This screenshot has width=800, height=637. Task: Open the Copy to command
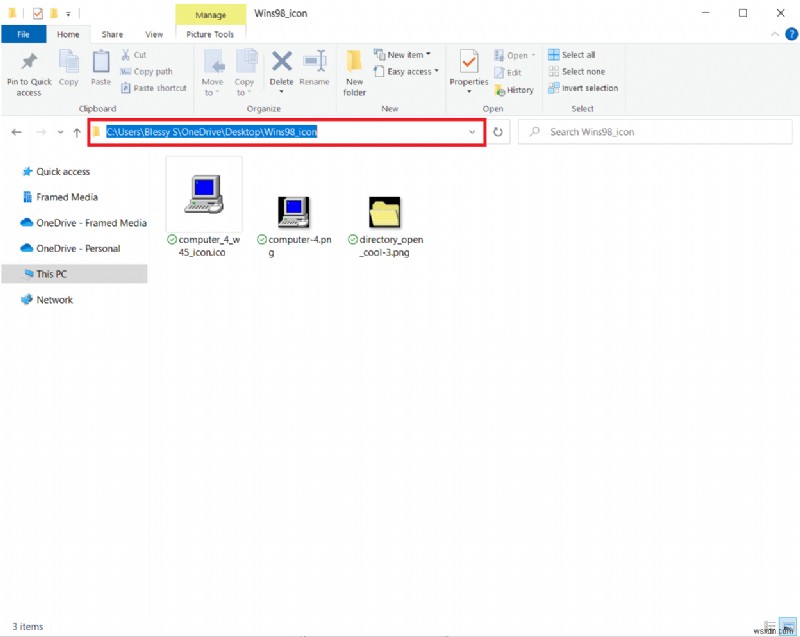point(244,72)
